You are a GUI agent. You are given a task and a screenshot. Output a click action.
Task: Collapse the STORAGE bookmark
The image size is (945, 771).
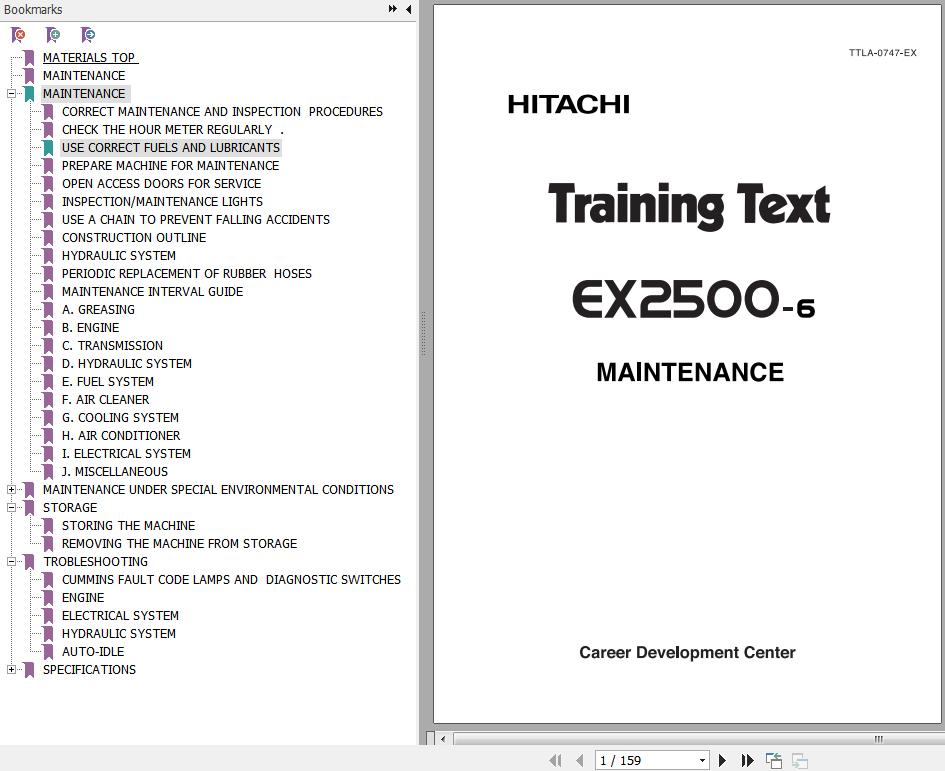pos(11,508)
